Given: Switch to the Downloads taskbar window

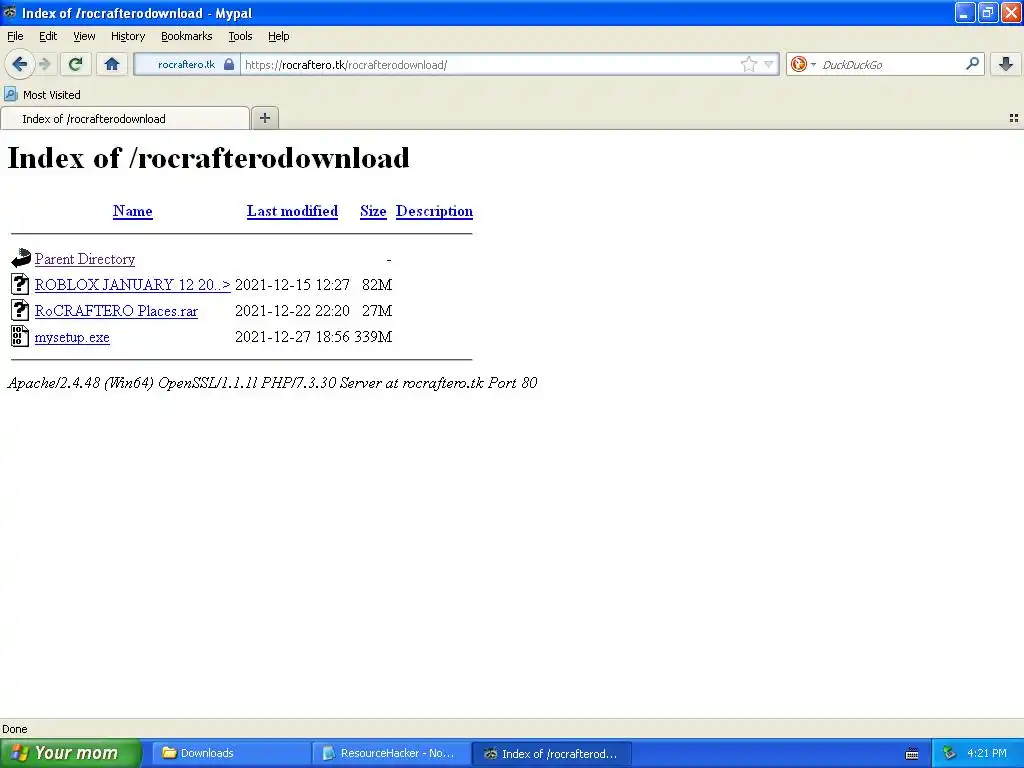Looking at the screenshot, I should (x=232, y=753).
